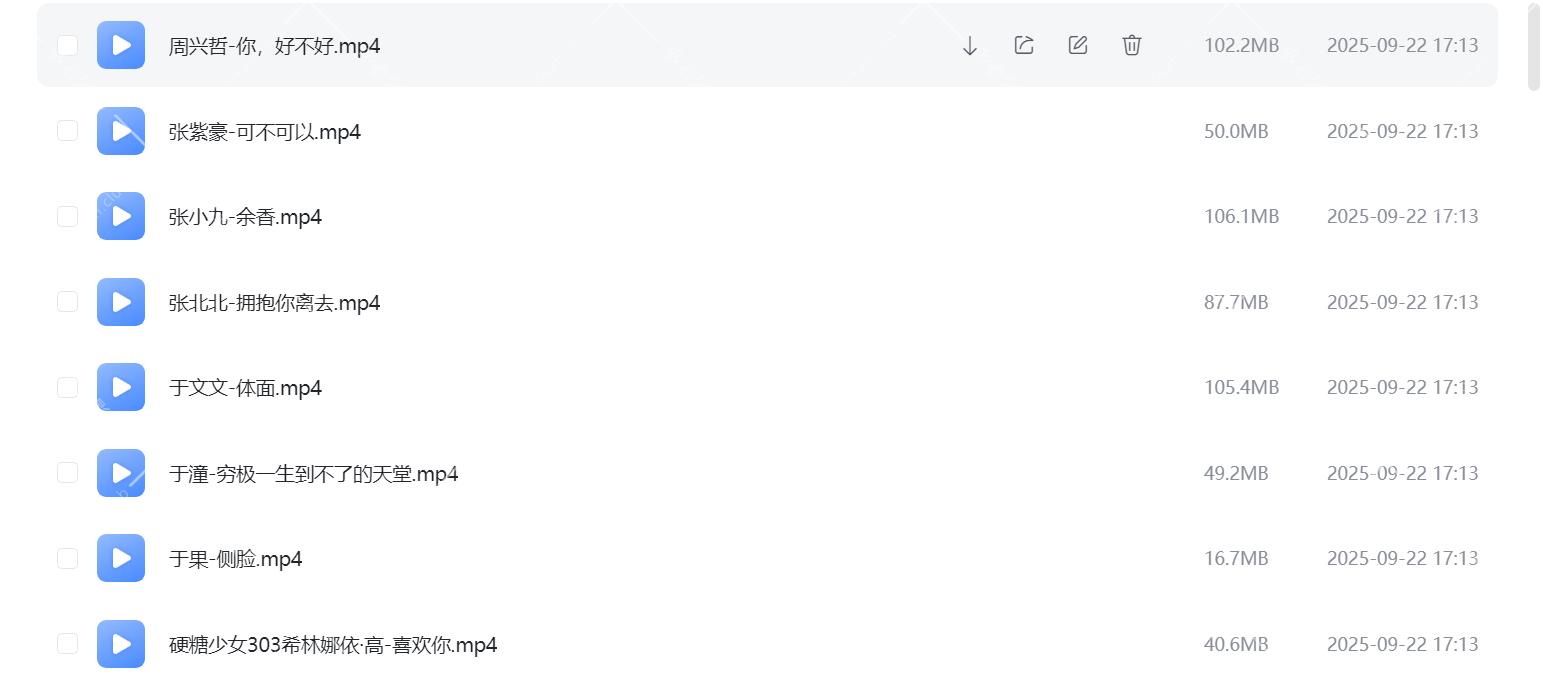The height and width of the screenshot is (687, 1543).
Task: Click the rename icon on the 周兴哲 row
Action: click(1077, 45)
